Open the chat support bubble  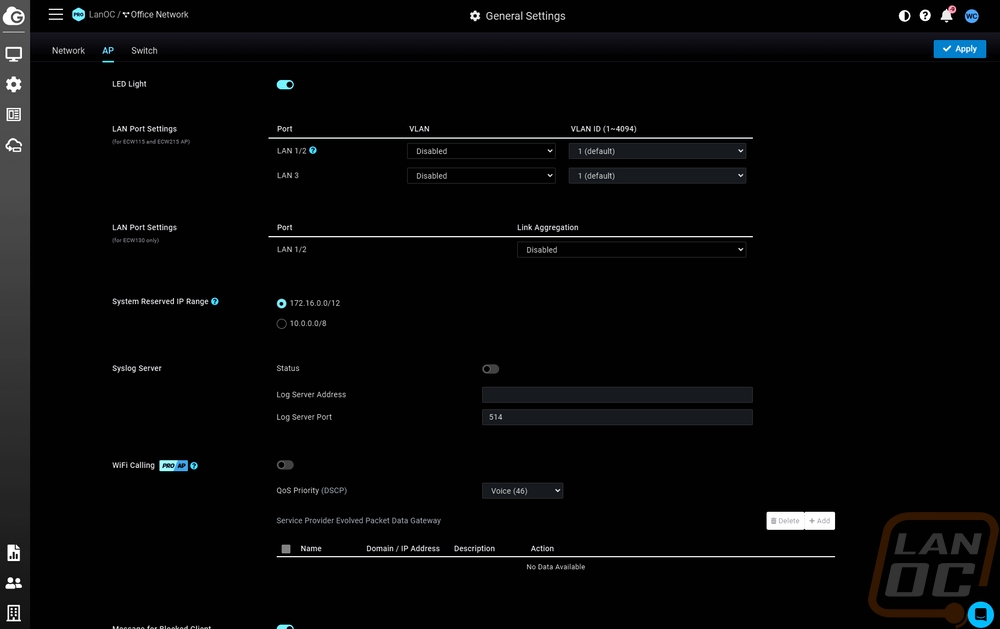(x=980, y=612)
